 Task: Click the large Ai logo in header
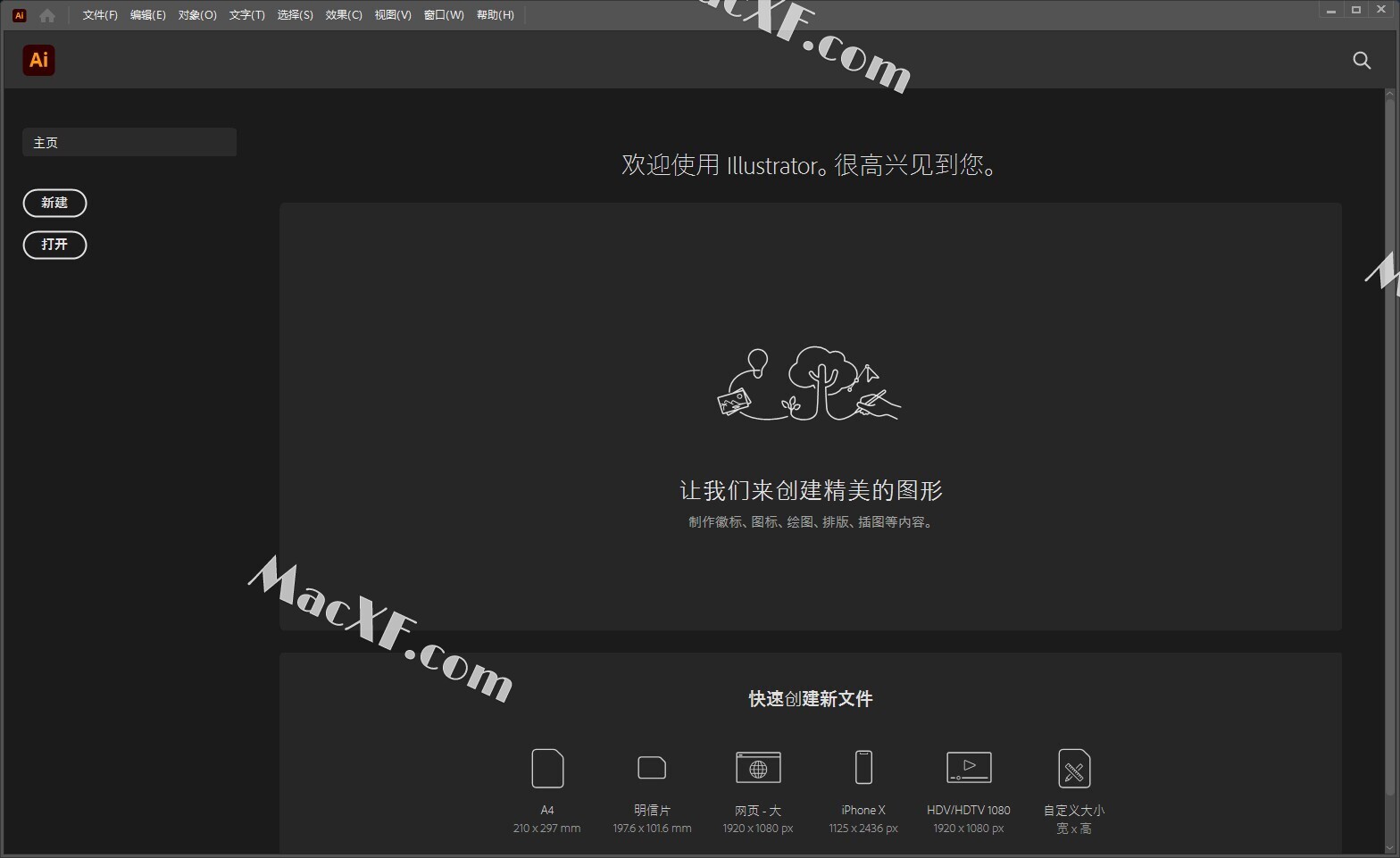(x=38, y=60)
